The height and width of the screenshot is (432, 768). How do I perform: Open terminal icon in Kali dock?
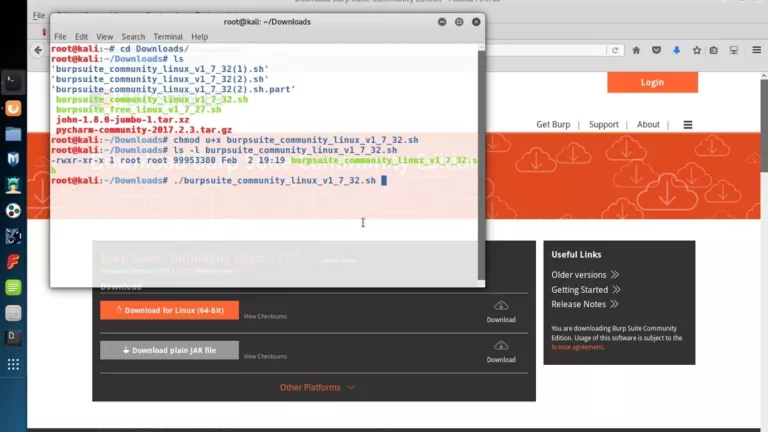click(x=13, y=82)
